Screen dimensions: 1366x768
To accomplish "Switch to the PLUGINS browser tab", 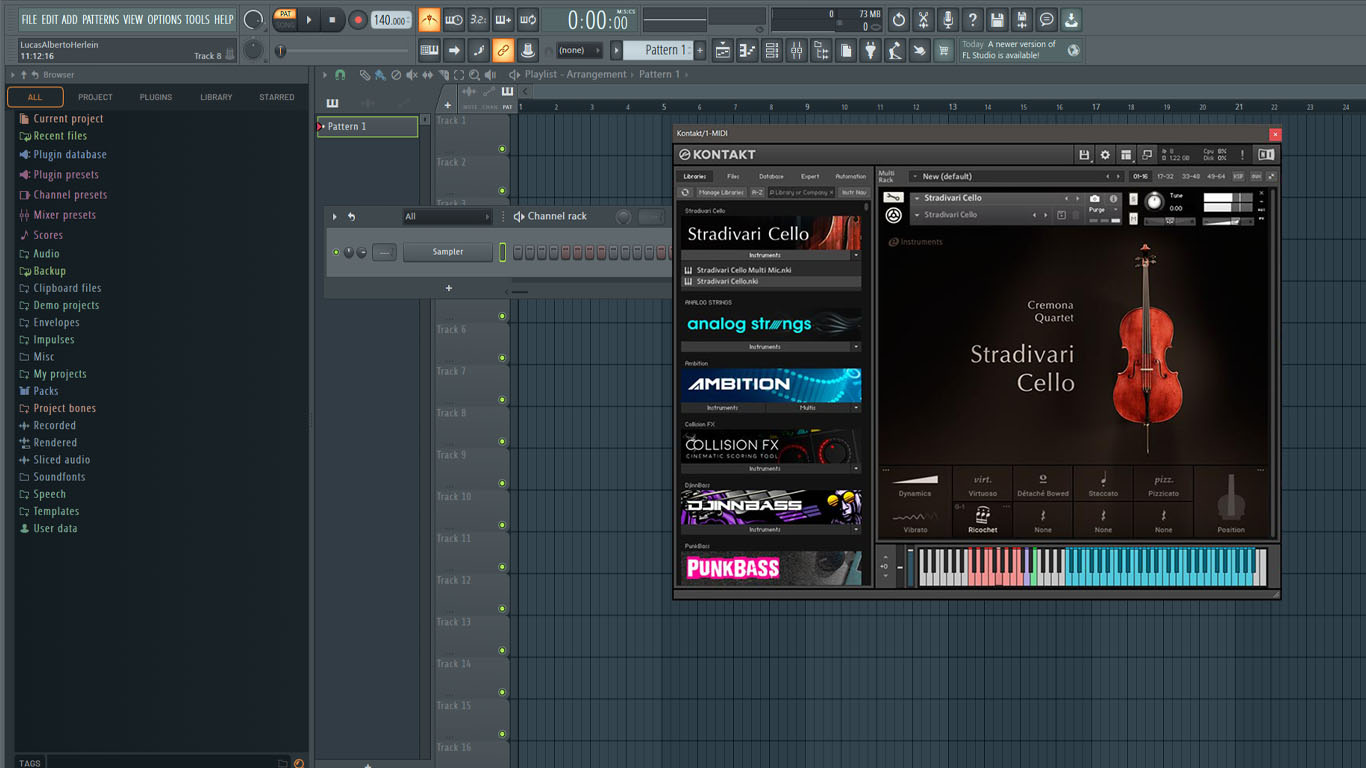I will (x=155, y=97).
